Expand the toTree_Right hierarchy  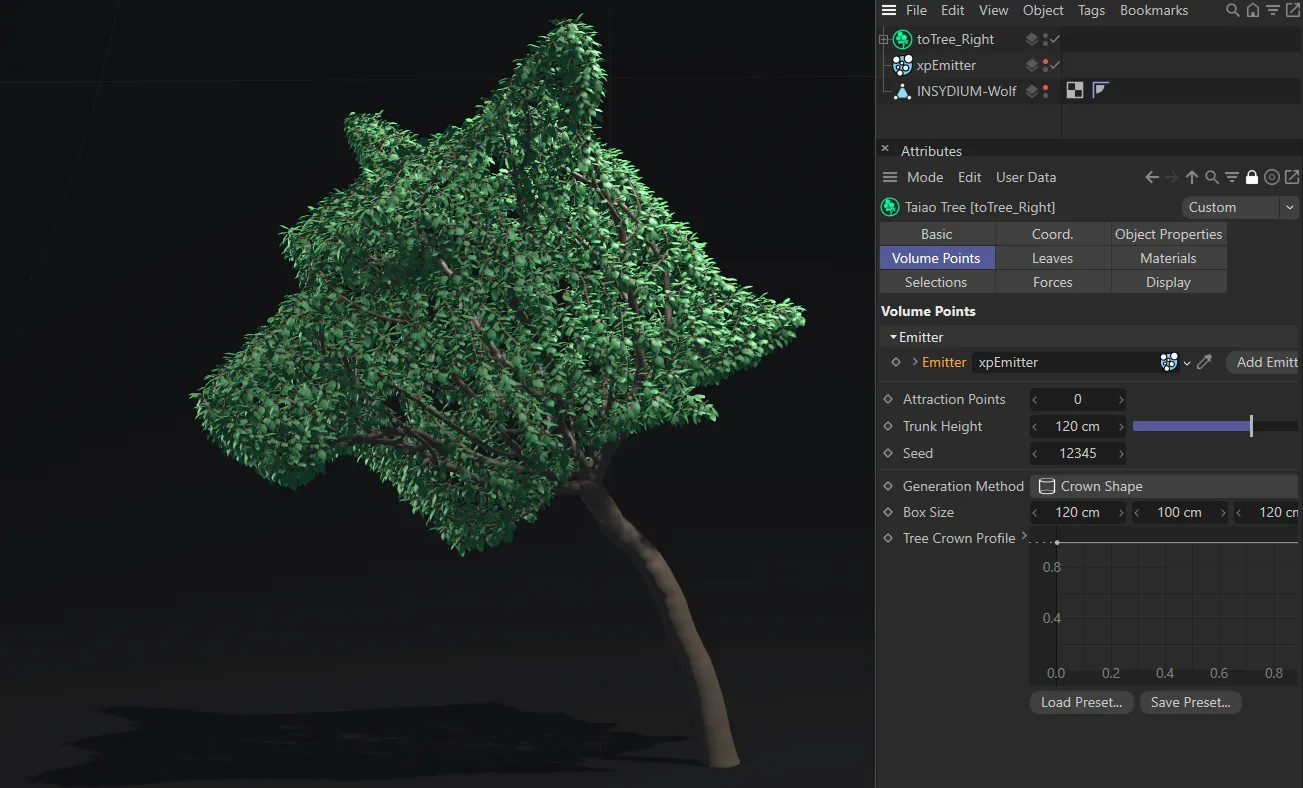(883, 39)
